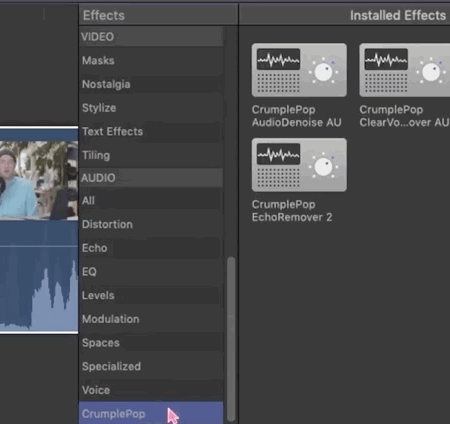Viewport: 450px width, 424px height.
Task: Select the Distortion audio category
Action: 151,224
